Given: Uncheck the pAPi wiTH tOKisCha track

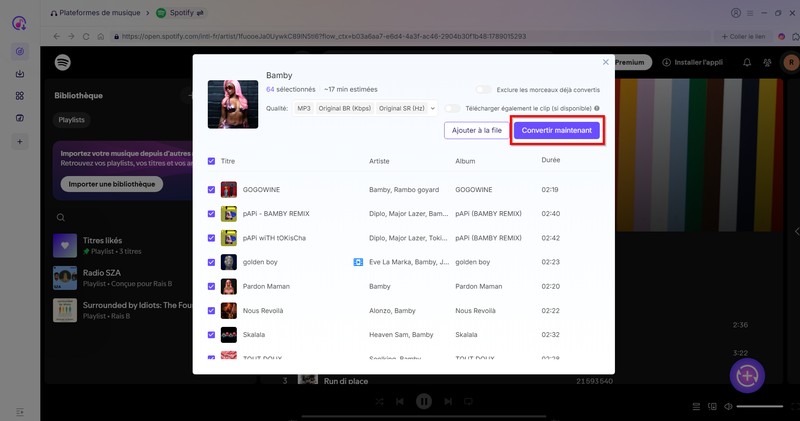Looking at the screenshot, I should click(x=211, y=238).
